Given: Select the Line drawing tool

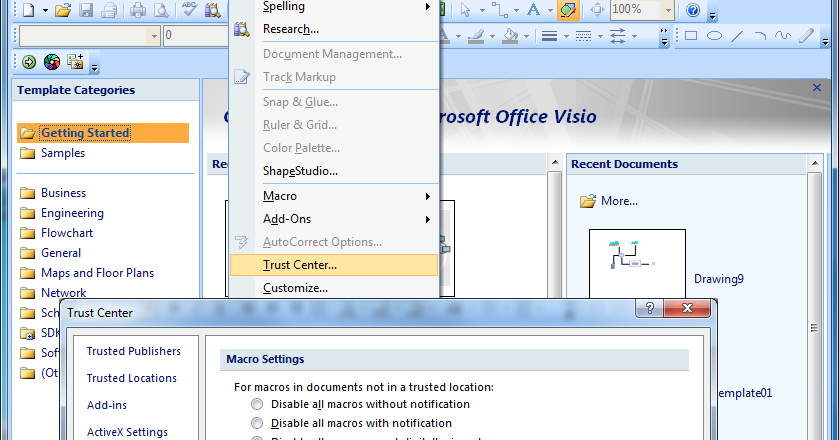Looking at the screenshot, I should pos(737,36).
